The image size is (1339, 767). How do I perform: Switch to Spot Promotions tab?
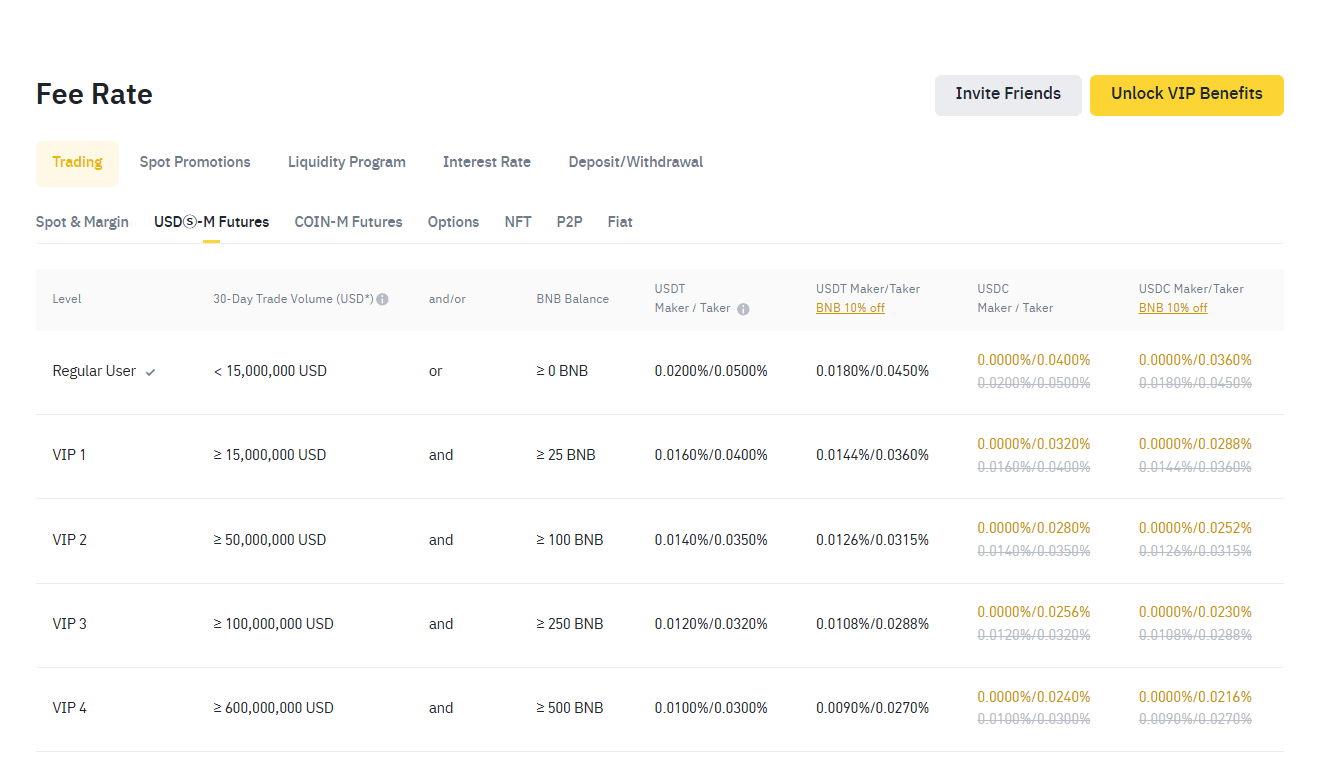tap(195, 162)
